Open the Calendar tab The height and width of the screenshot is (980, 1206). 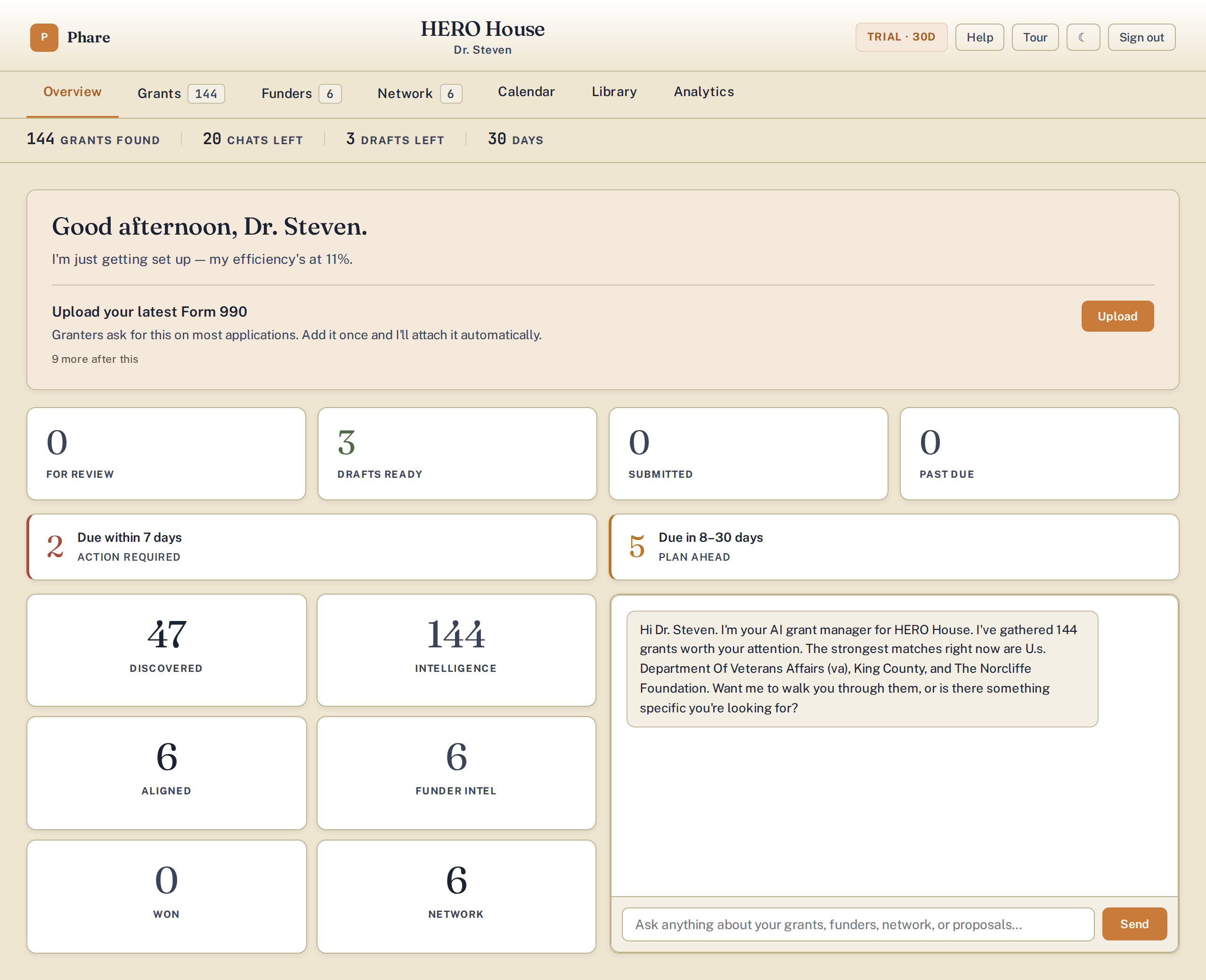coord(526,92)
